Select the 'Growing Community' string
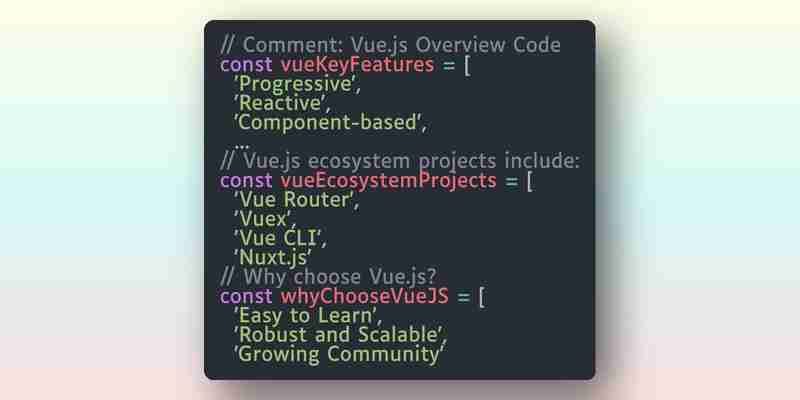The height and width of the screenshot is (400, 800). [x=337, y=355]
